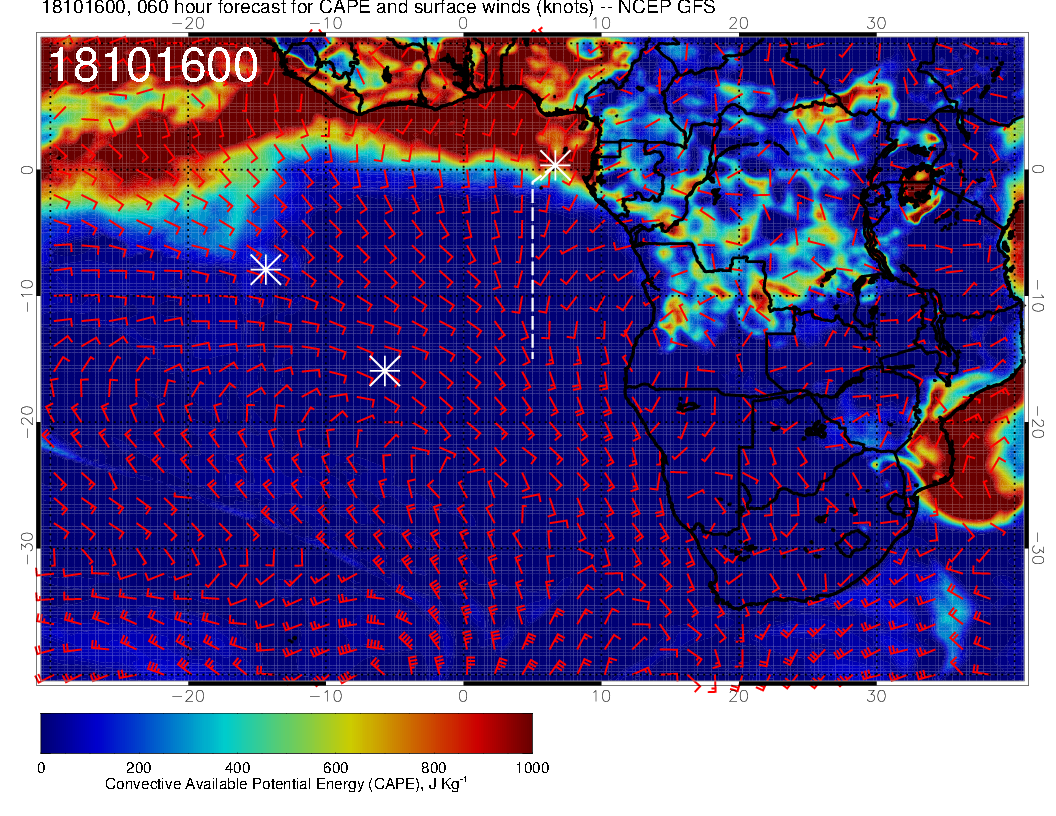Viewport: 1056px width, 816px height.
Task: Click the white asterisk marker on the equator
Action: click(x=555, y=165)
